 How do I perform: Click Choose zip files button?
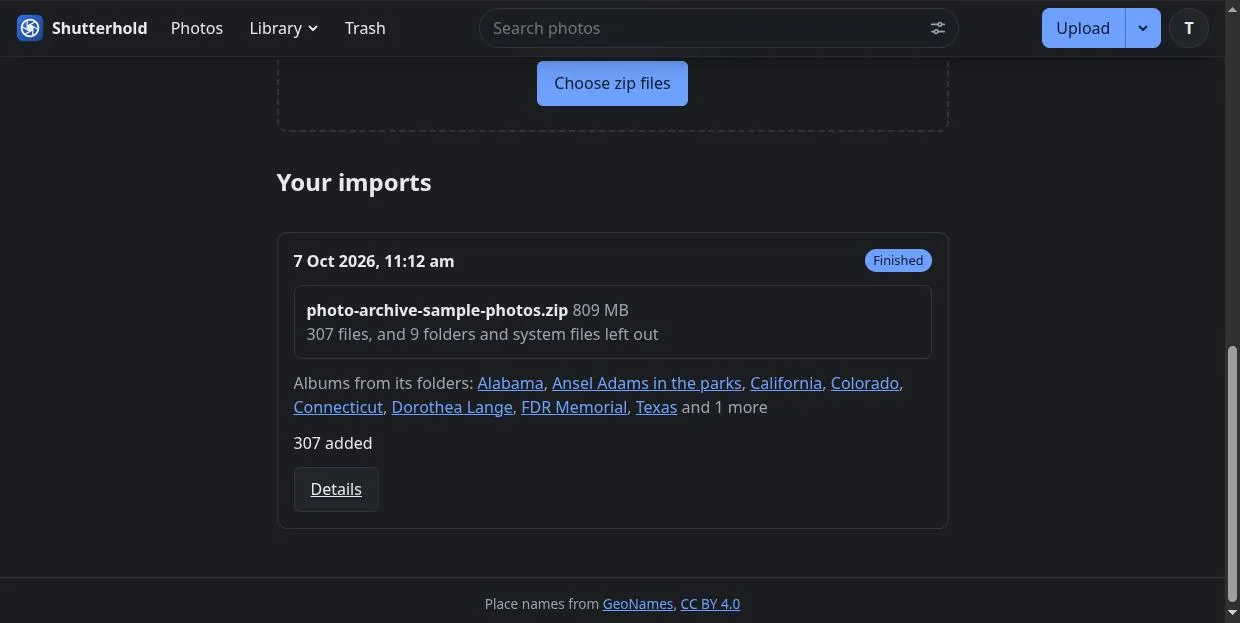point(612,83)
